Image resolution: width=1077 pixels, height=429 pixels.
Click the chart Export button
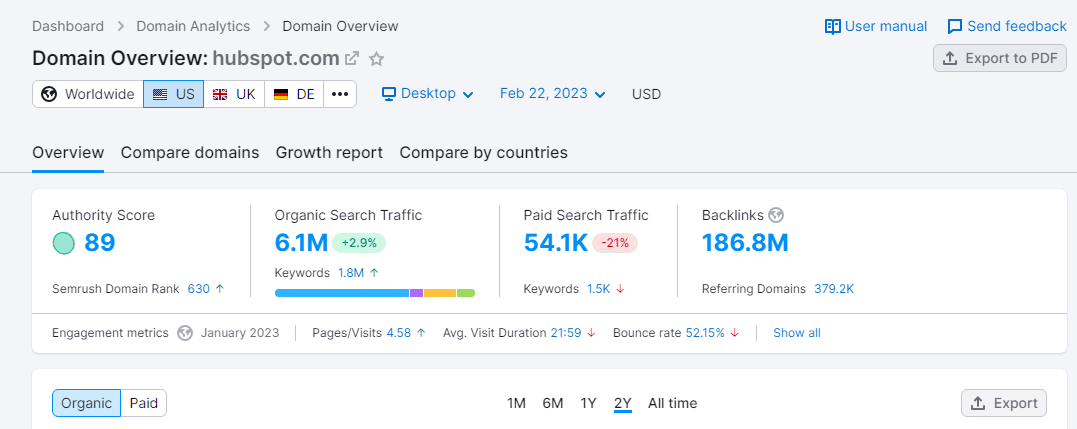click(x=1004, y=403)
